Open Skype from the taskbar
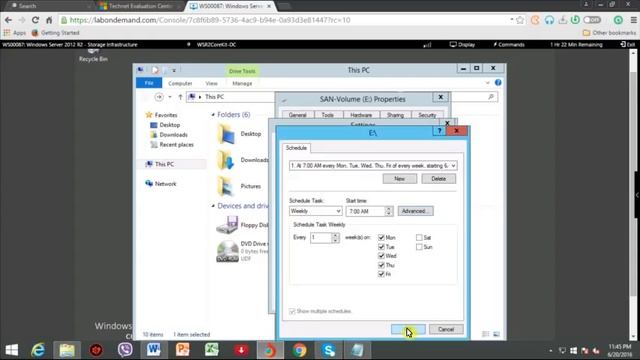The height and width of the screenshot is (360, 640). [x=328, y=350]
